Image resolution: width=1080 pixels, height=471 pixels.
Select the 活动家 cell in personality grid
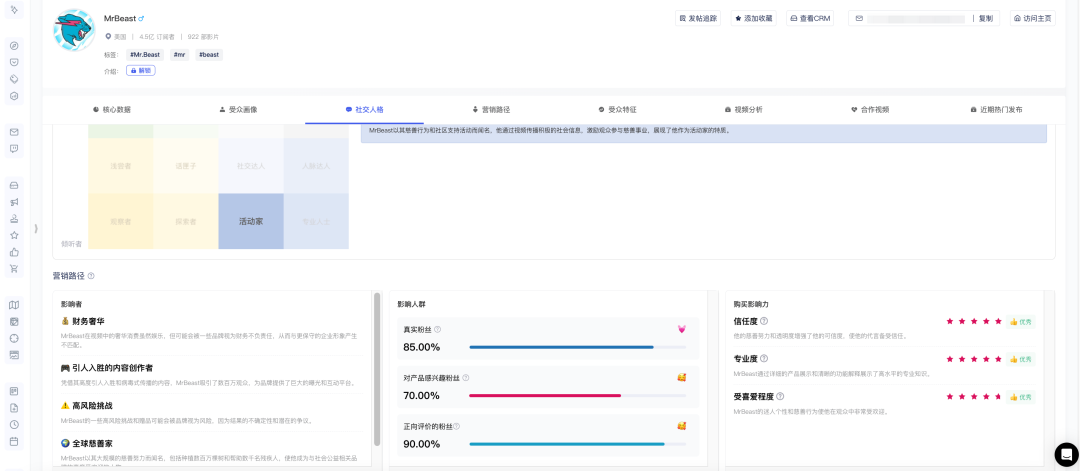pyautogui.click(x=251, y=221)
